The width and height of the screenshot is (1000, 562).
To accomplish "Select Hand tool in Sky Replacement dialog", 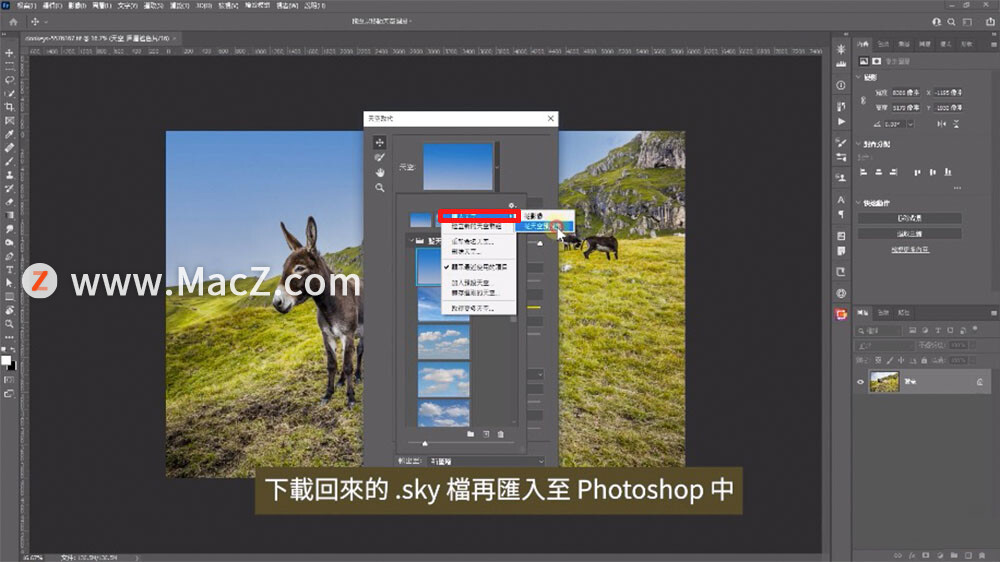I will pyautogui.click(x=379, y=173).
